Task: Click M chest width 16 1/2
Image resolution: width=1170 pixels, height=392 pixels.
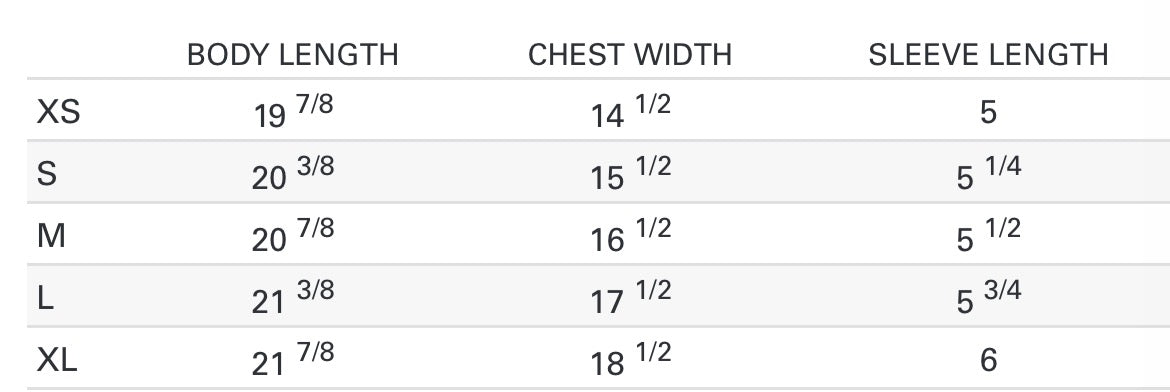Action: [x=631, y=236]
